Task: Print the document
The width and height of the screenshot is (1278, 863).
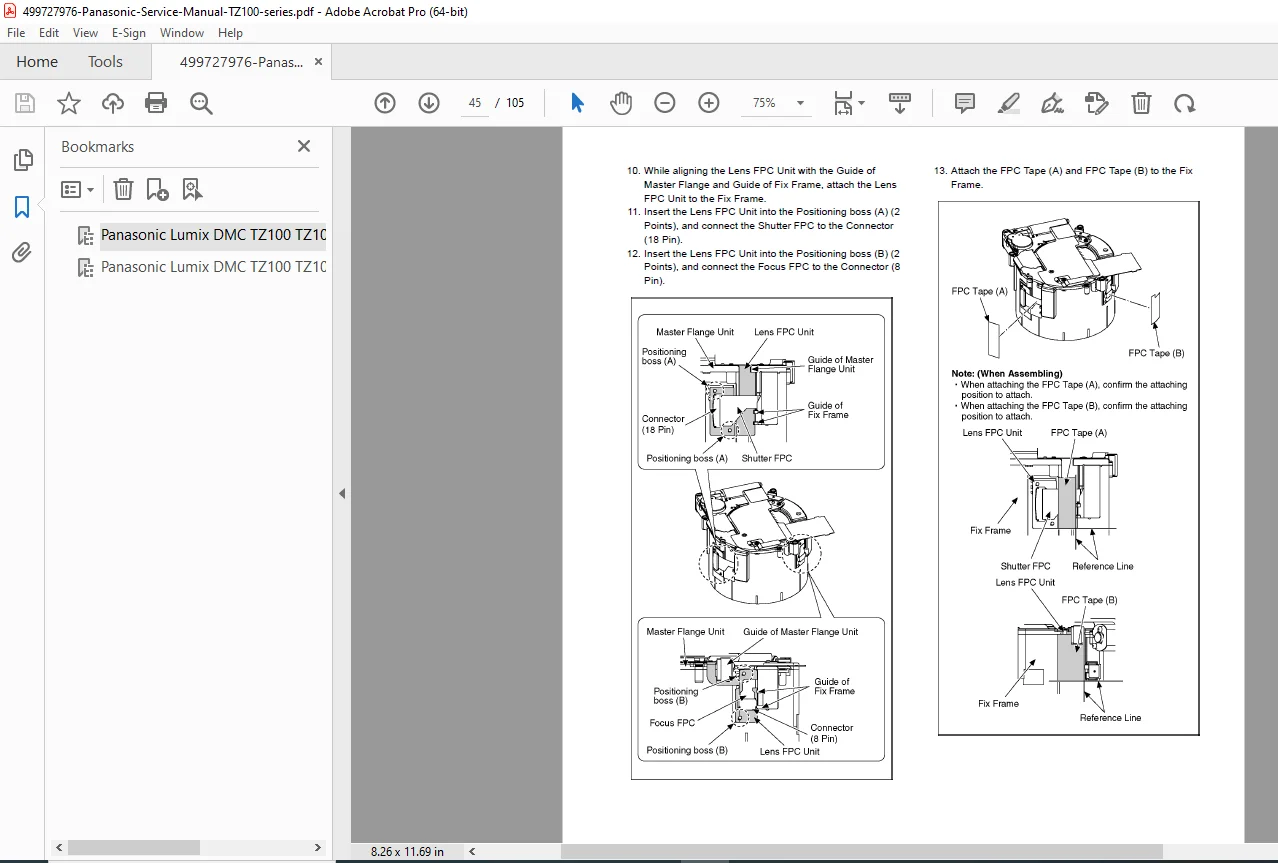Action: [x=156, y=103]
